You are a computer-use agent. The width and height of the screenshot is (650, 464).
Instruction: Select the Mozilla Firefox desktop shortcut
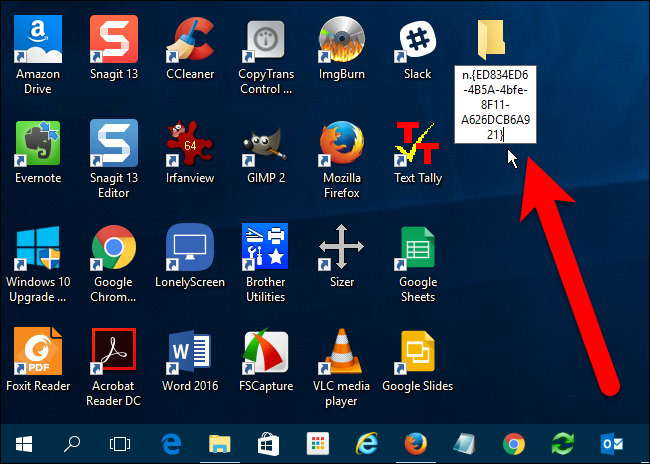(x=341, y=144)
